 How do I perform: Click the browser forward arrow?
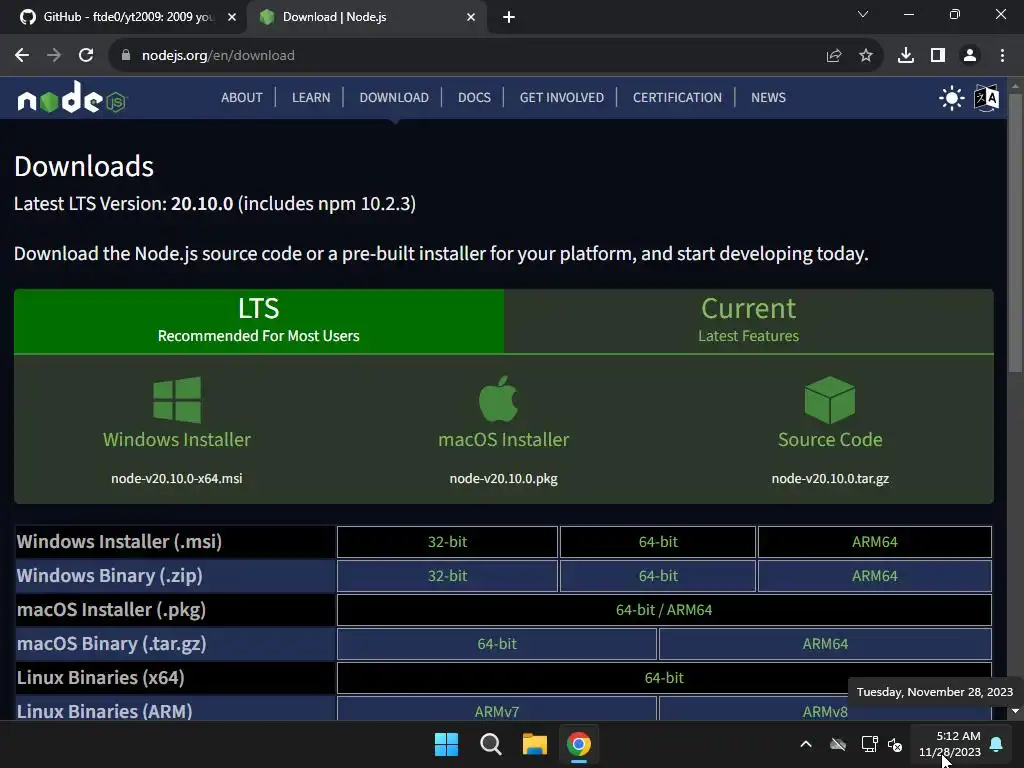(54, 56)
